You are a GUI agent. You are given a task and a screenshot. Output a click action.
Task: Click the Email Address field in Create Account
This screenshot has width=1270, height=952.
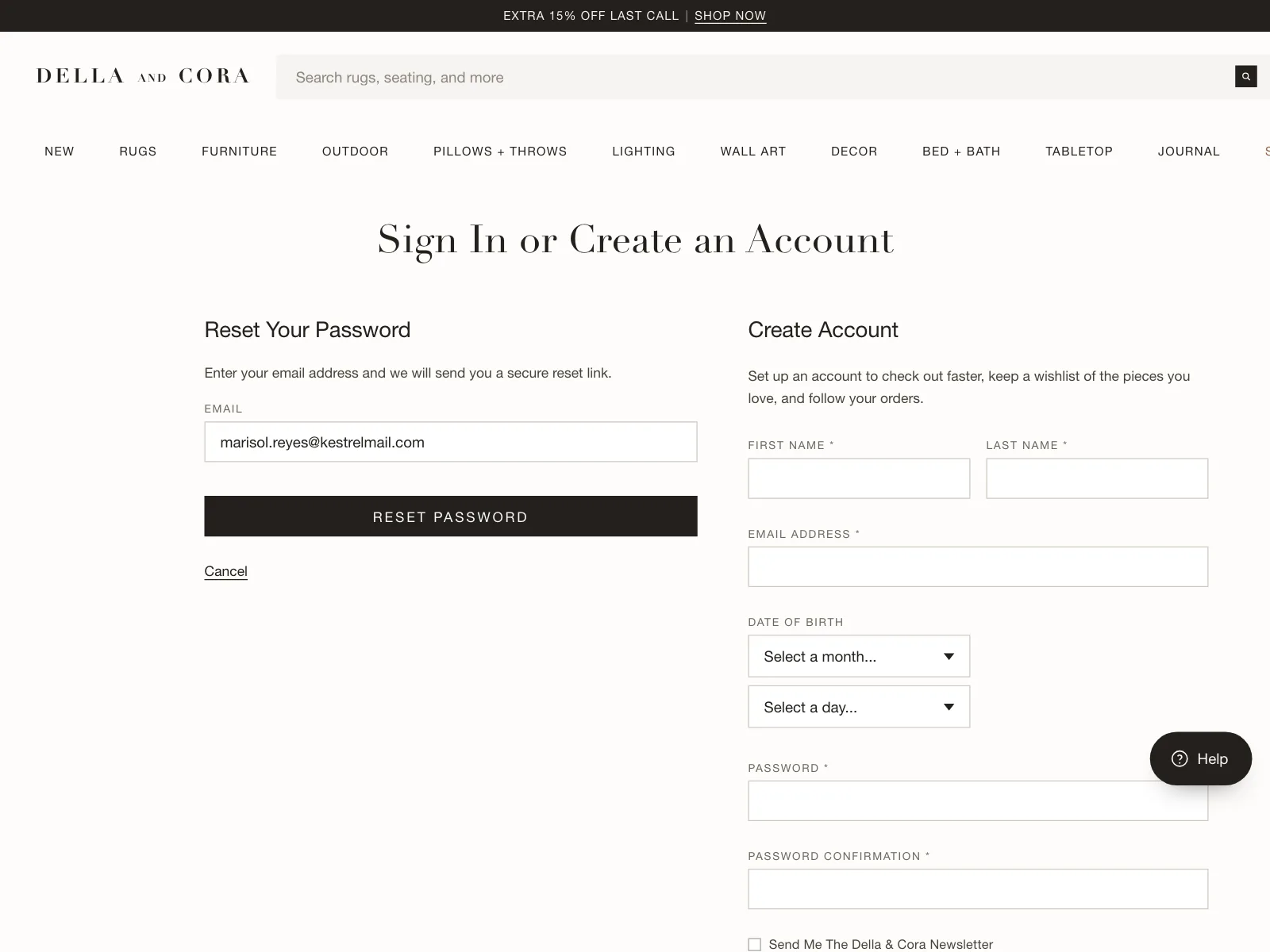coord(978,566)
